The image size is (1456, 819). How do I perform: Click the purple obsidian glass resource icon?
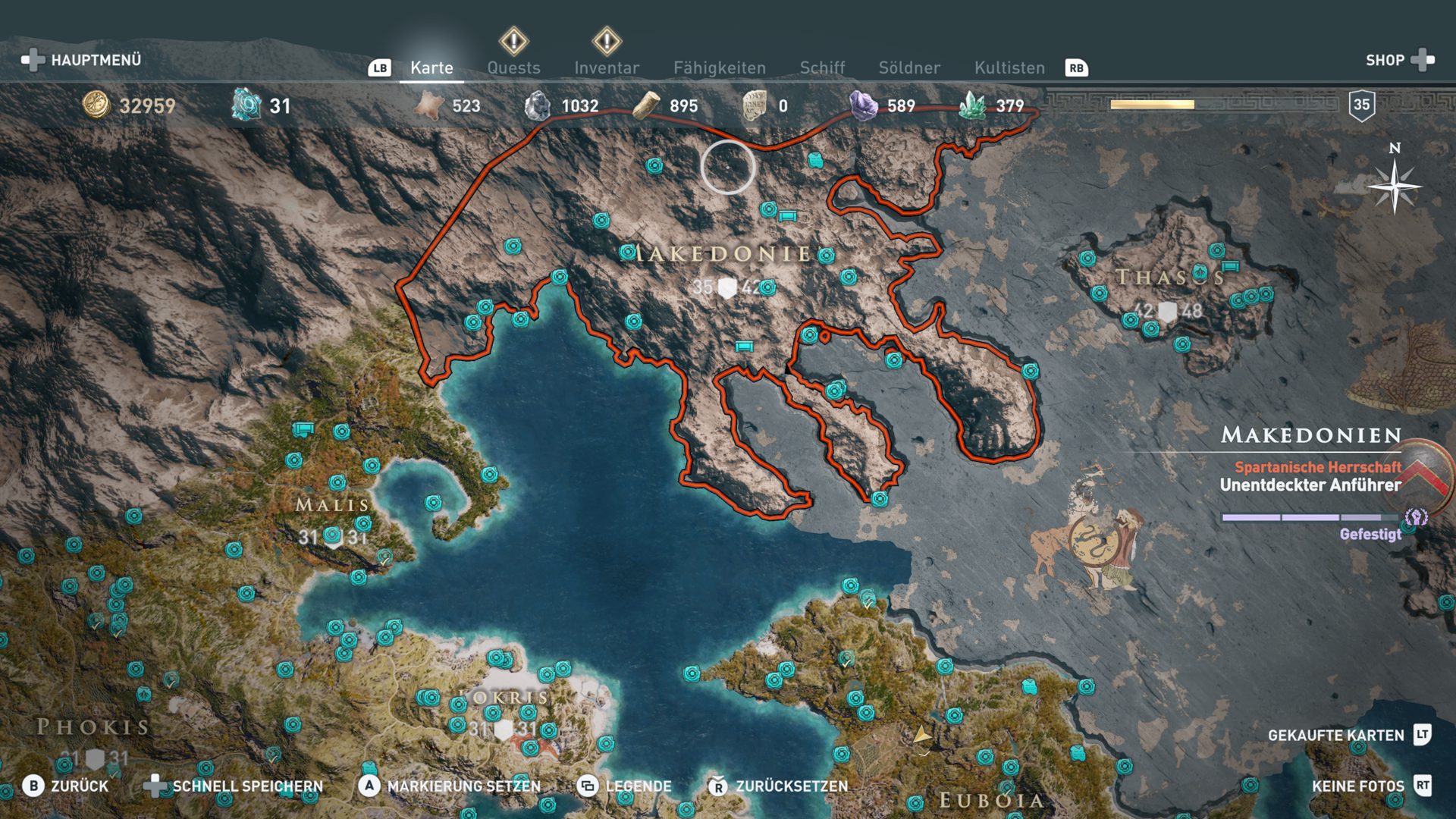point(862,105)
